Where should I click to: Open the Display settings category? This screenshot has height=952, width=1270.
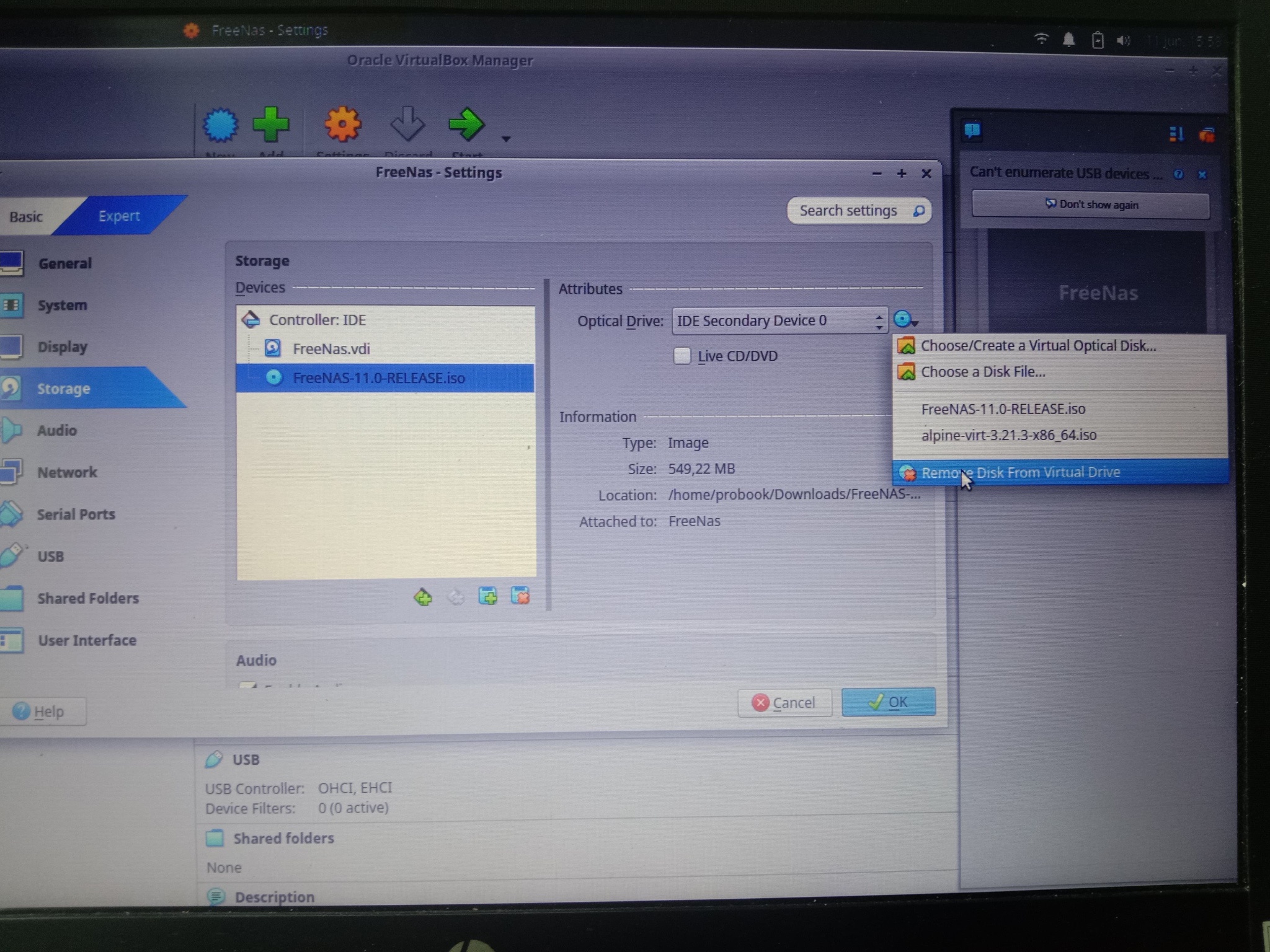coord(62,346)
